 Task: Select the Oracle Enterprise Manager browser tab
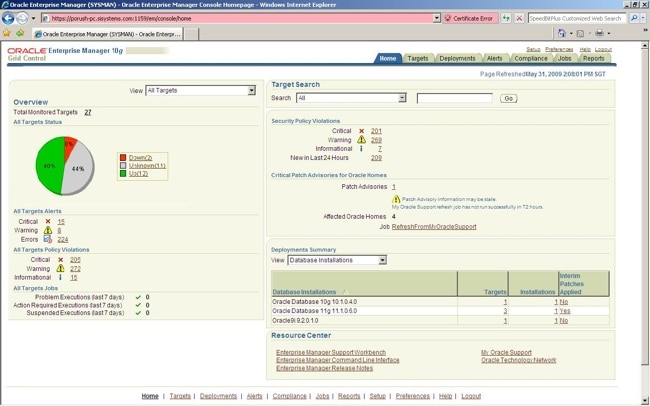[x=107, y=34]
